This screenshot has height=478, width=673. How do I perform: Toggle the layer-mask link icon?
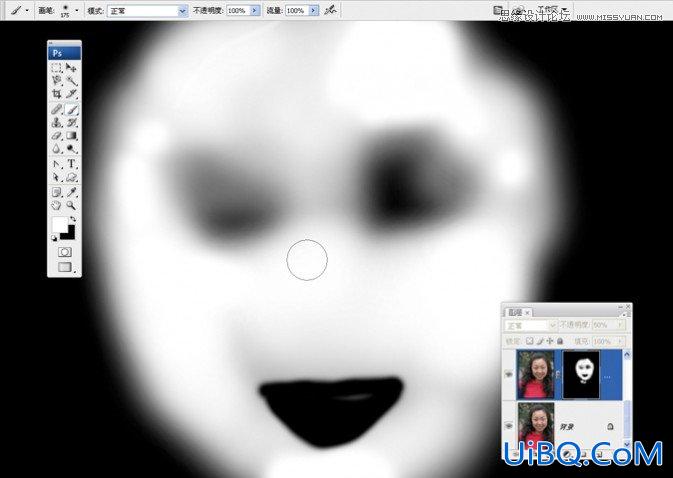click(558, 375)
